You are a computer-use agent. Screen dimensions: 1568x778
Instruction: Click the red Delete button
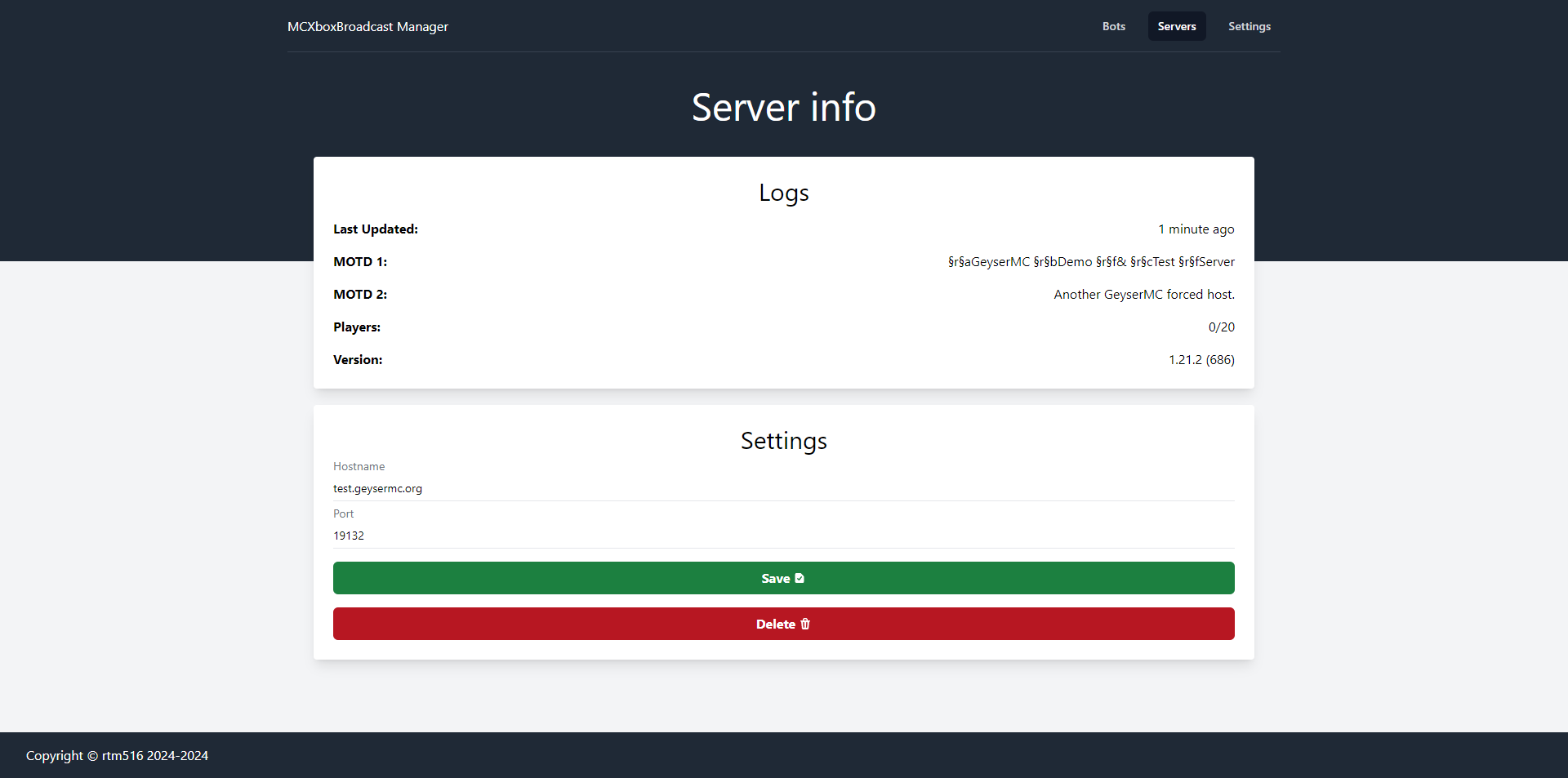point(784,624)
